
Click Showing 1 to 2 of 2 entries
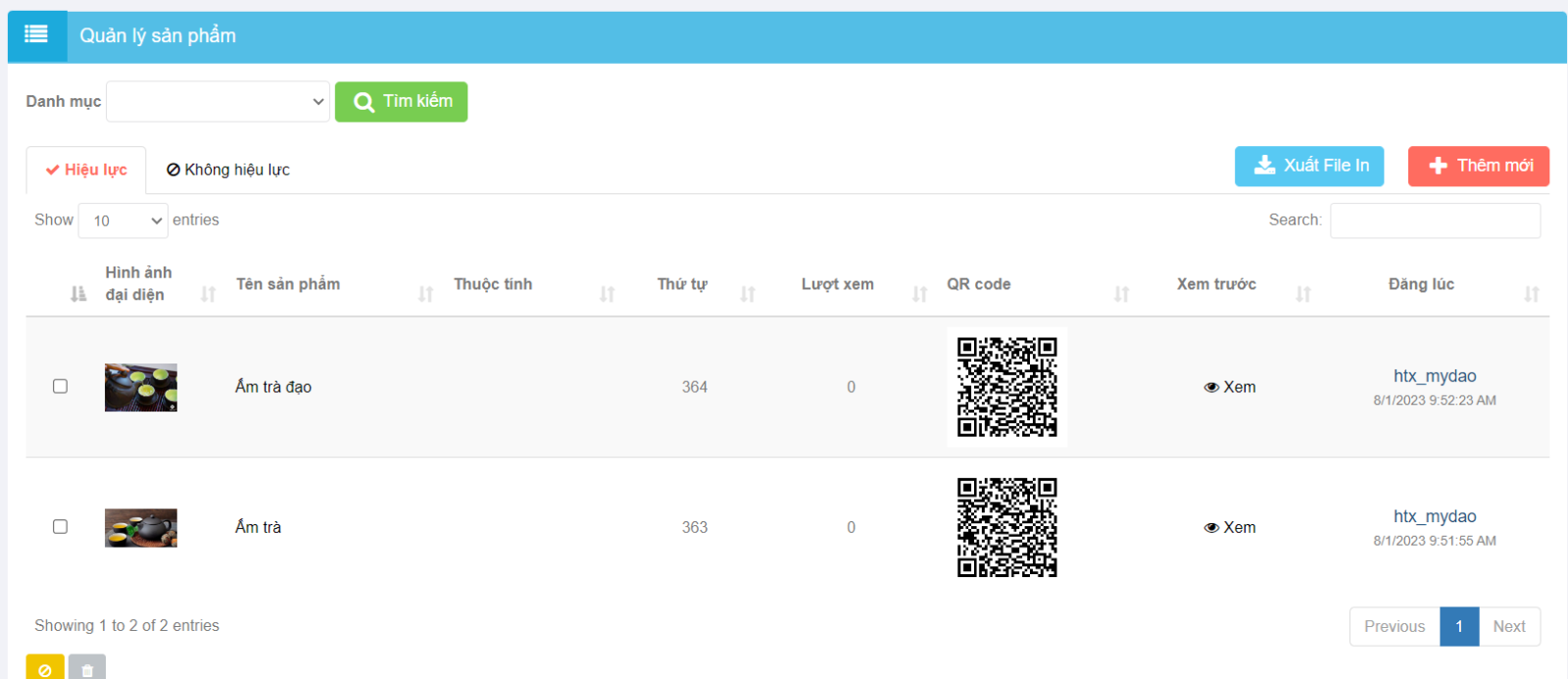click(x=126, y=625)
